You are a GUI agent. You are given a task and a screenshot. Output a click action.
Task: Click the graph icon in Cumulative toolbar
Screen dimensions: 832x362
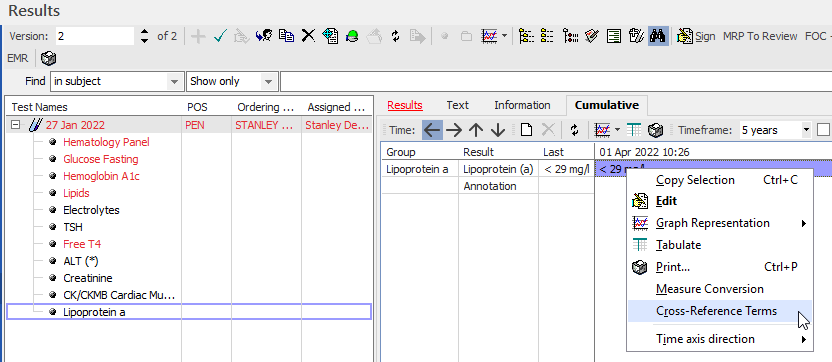pyautogui.click(x=602, y=130)
